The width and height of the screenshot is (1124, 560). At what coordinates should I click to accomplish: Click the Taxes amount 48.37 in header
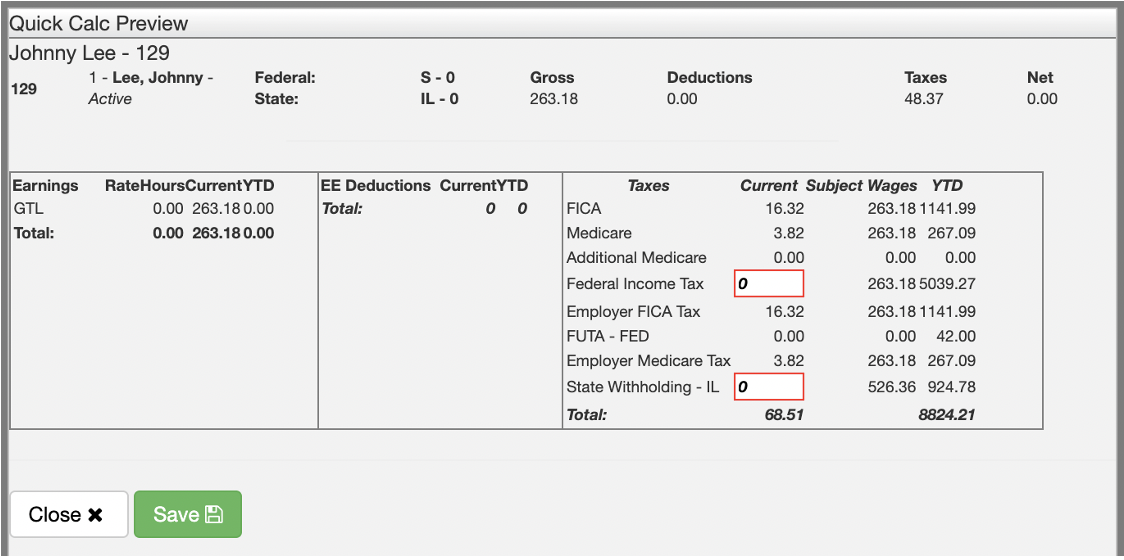click(925, 99)
